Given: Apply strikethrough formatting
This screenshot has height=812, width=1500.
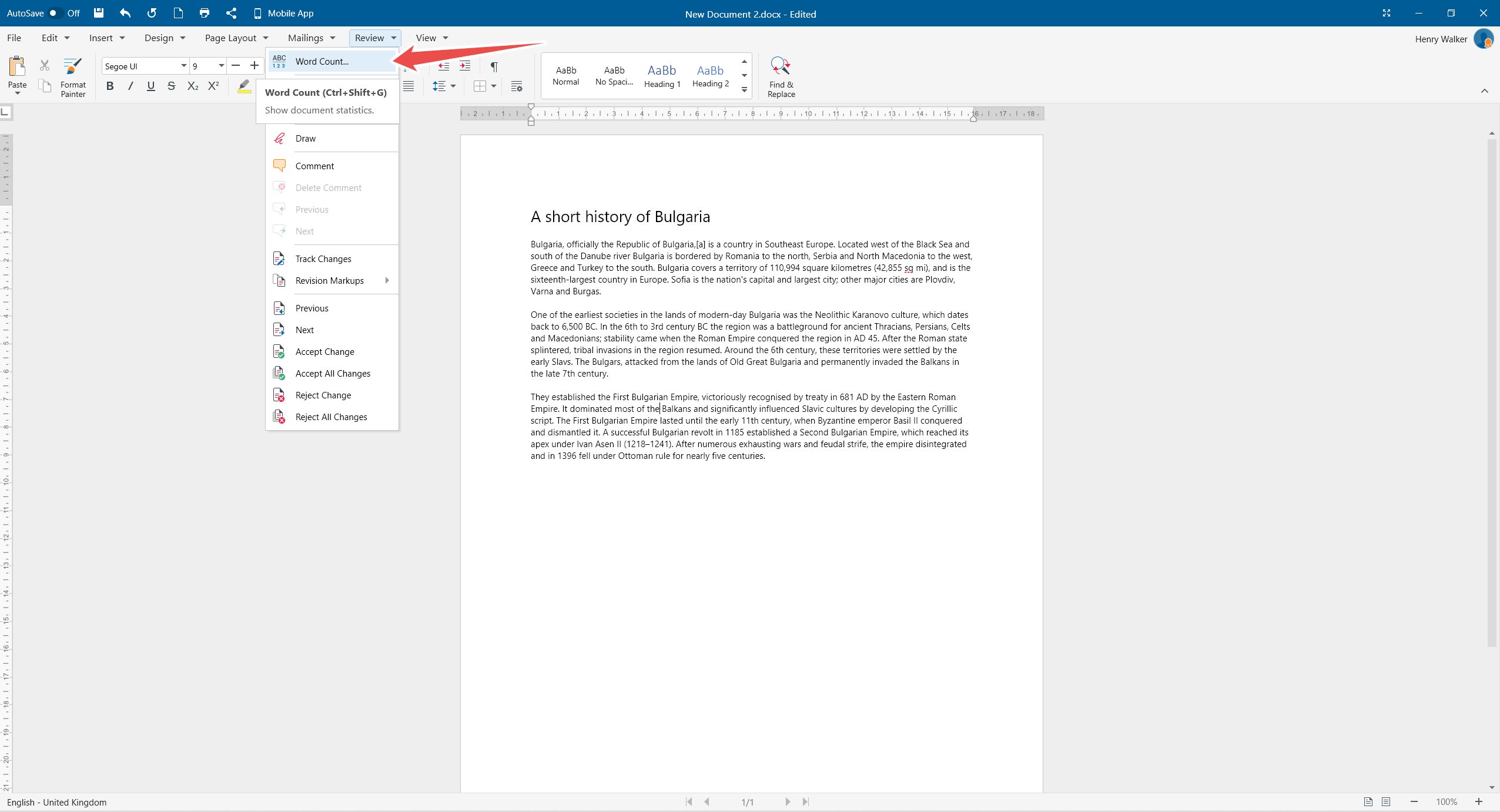Looking at the screenshot, I should click(x=171, y=86).
